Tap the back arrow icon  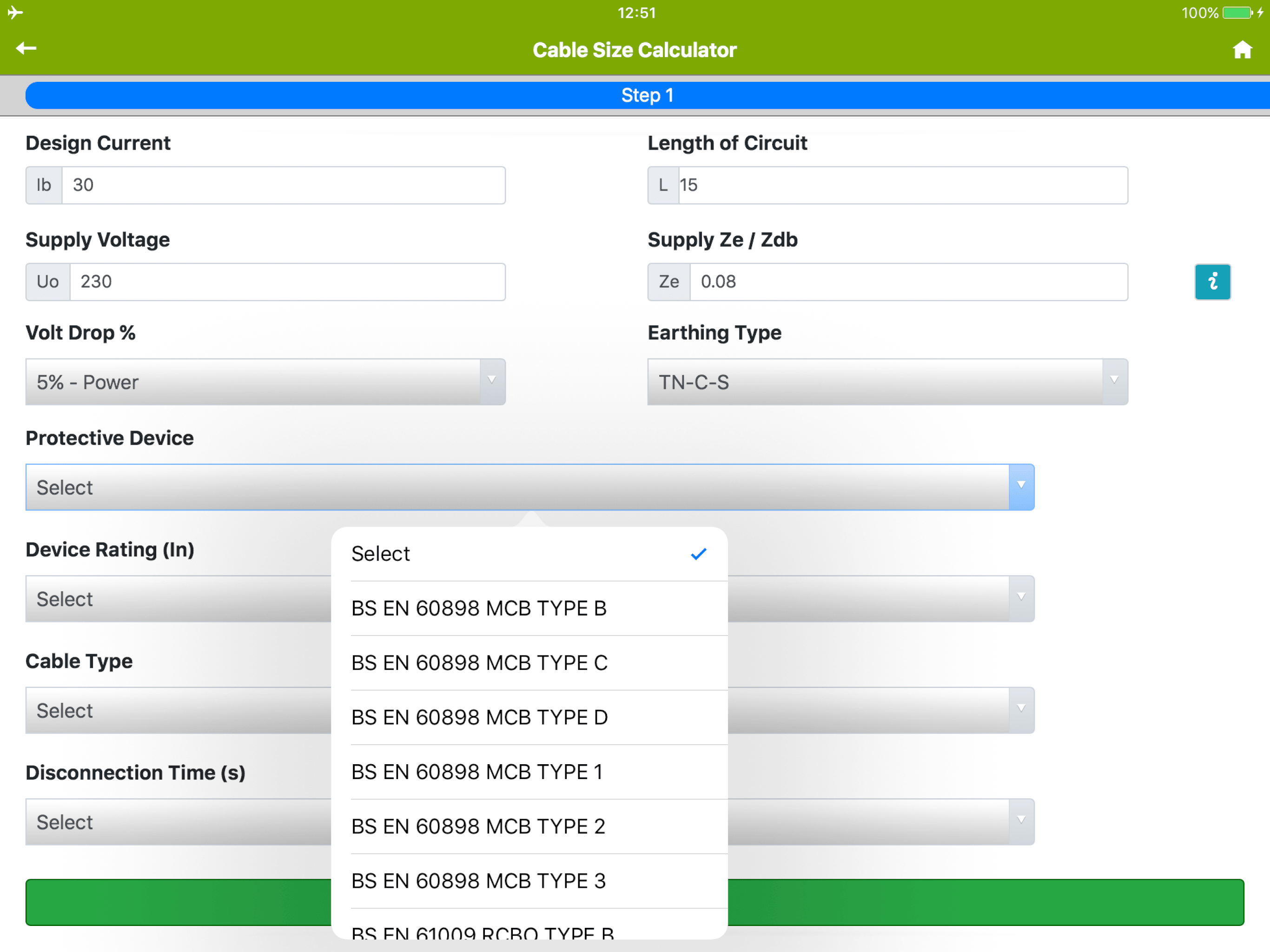(x=26, y=49)
